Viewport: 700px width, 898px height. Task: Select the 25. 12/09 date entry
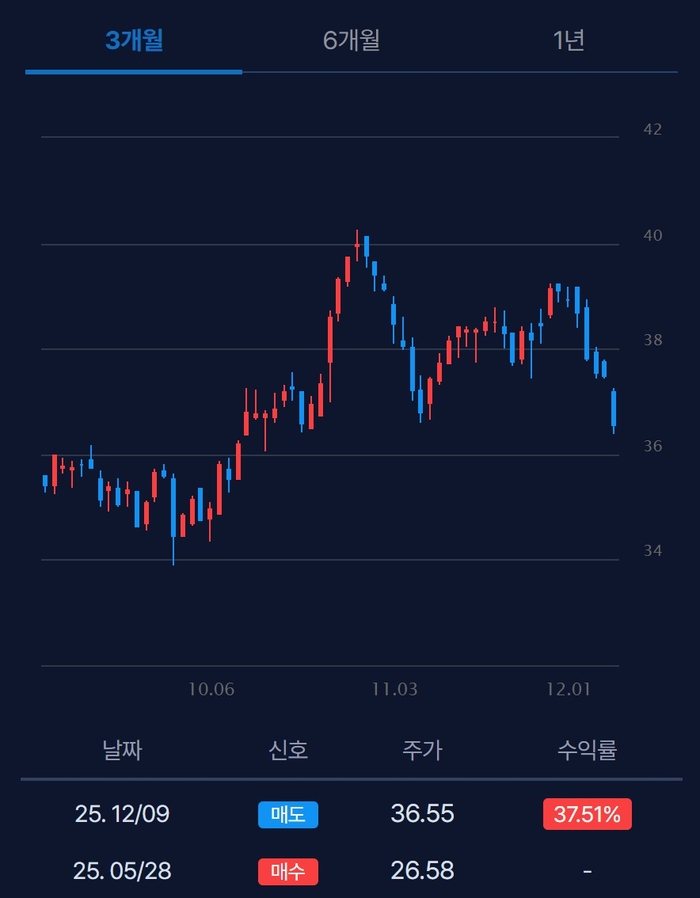[x=122, y=814]
